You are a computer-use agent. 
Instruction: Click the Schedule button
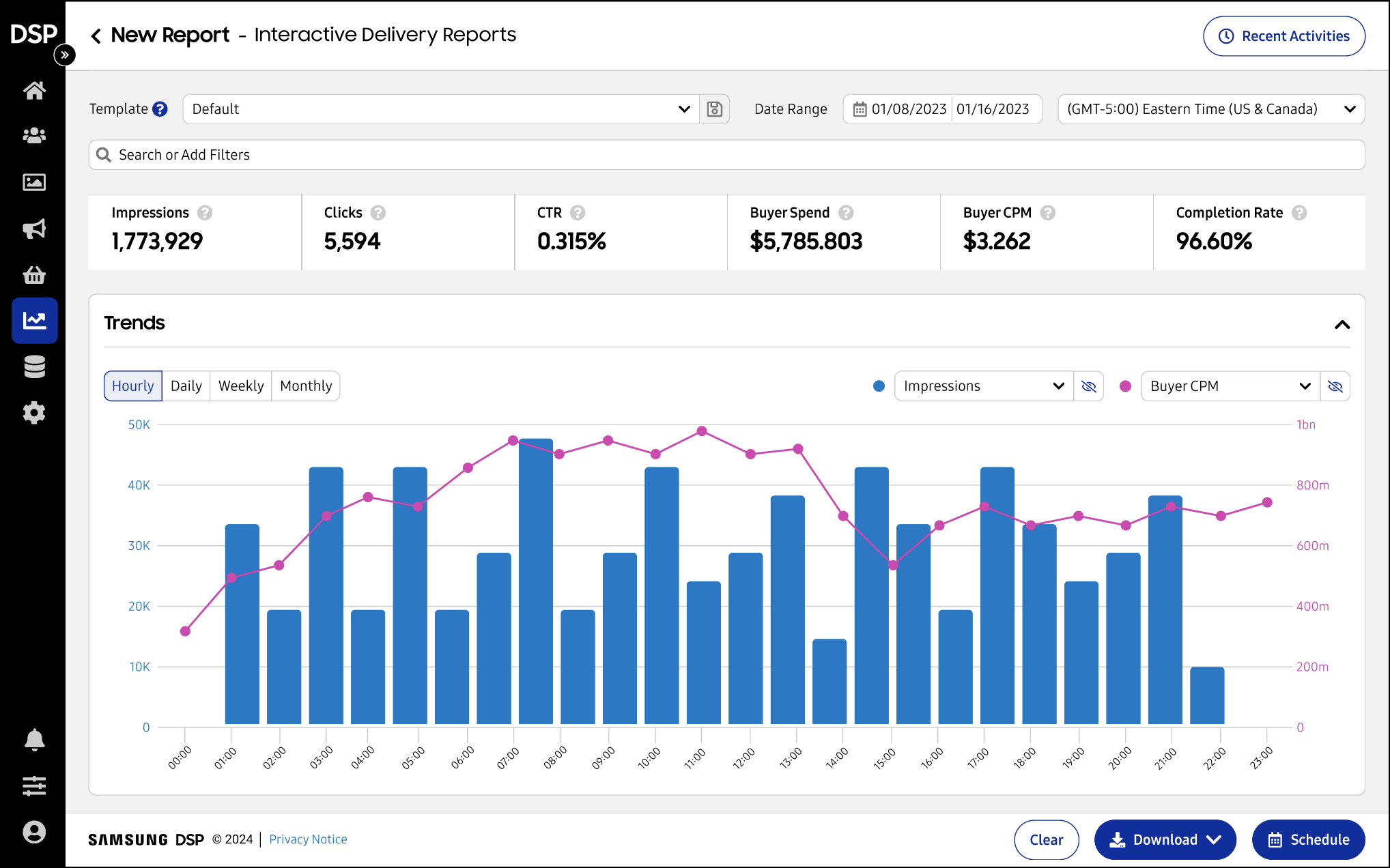[1308, 839]
